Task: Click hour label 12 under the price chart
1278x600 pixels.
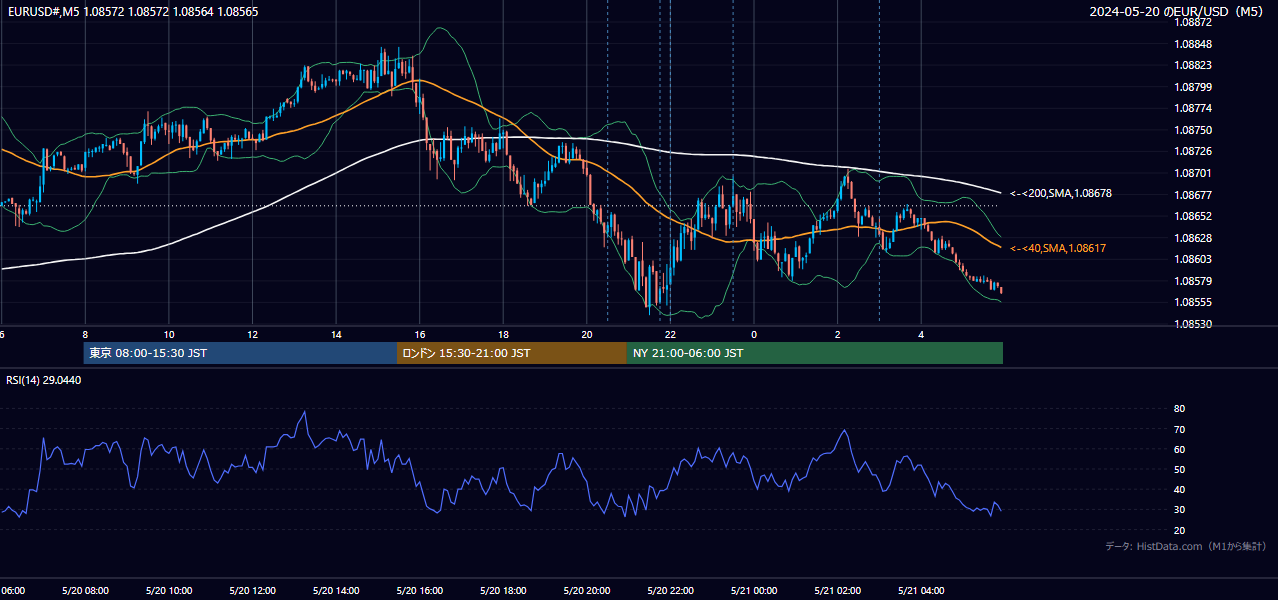Action: pyautogui.click(x=252, y=335)
